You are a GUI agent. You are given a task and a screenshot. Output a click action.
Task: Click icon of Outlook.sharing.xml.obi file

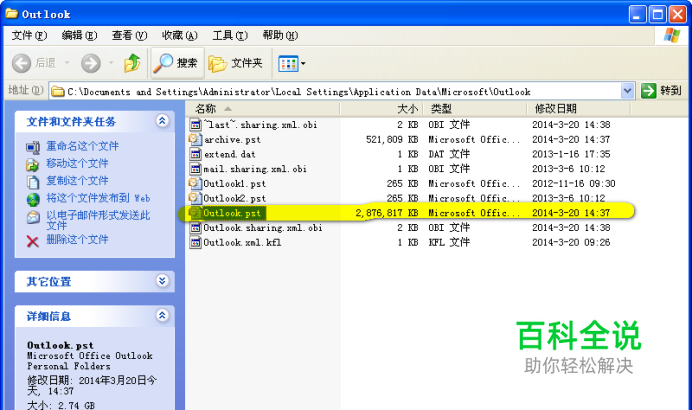click(x=196, y=228)
